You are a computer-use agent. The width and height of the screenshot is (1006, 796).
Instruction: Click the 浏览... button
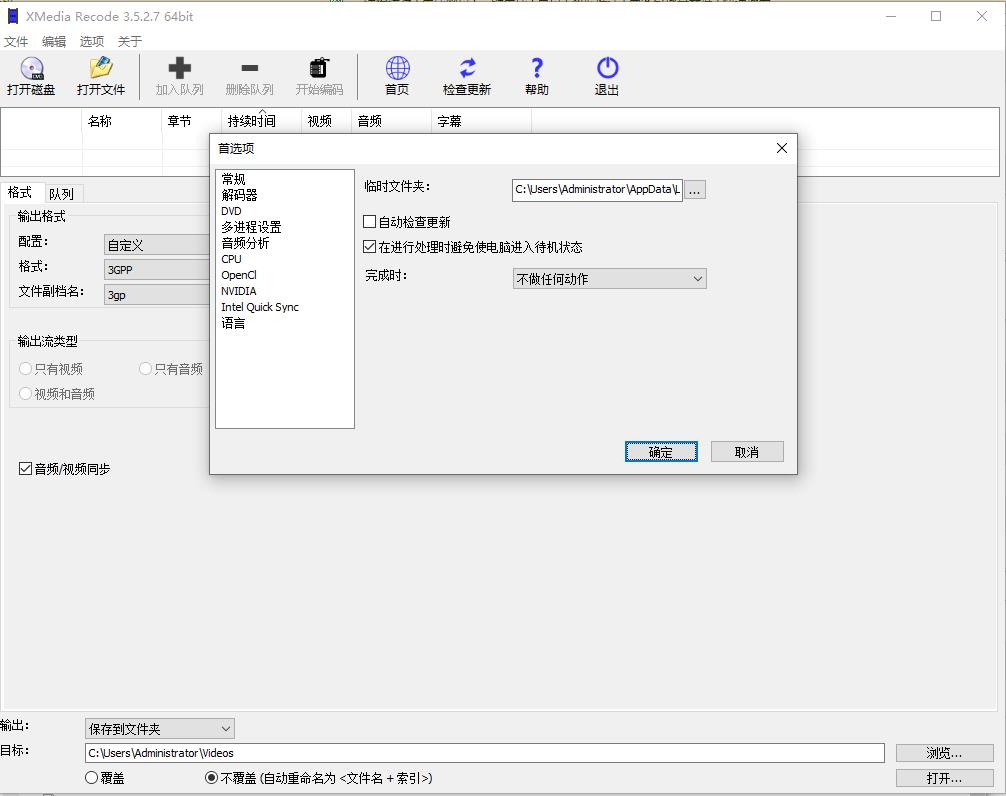[x=944, y=752]
